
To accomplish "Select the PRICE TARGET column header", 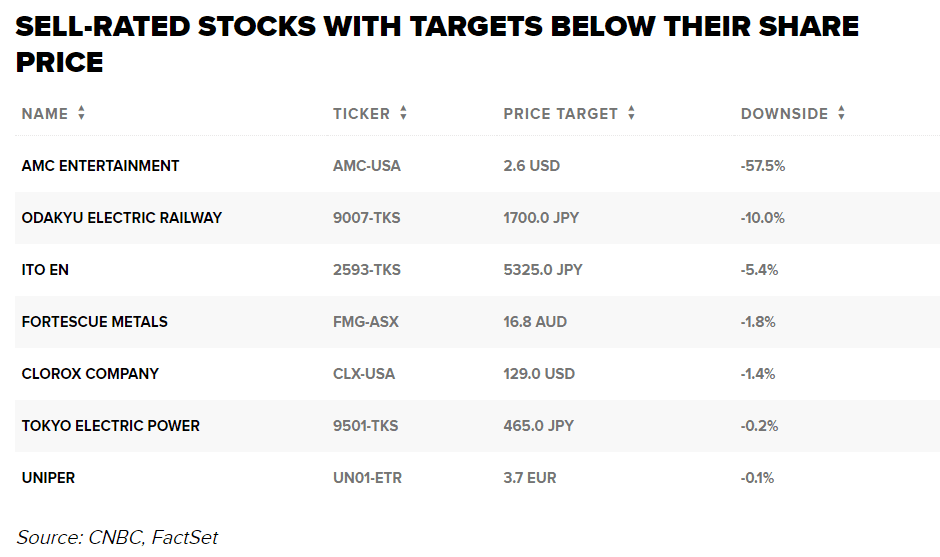I will click(x=560, y=114).
